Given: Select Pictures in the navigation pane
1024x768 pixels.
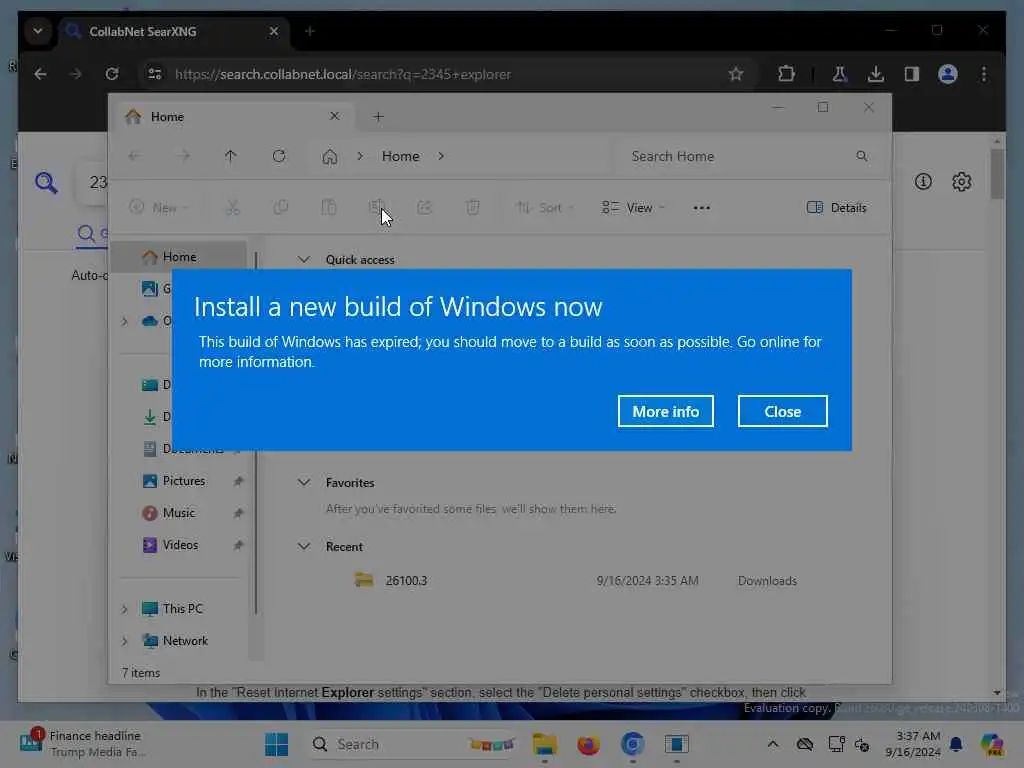Looking at the screenshot, I should tap(184, 481).
